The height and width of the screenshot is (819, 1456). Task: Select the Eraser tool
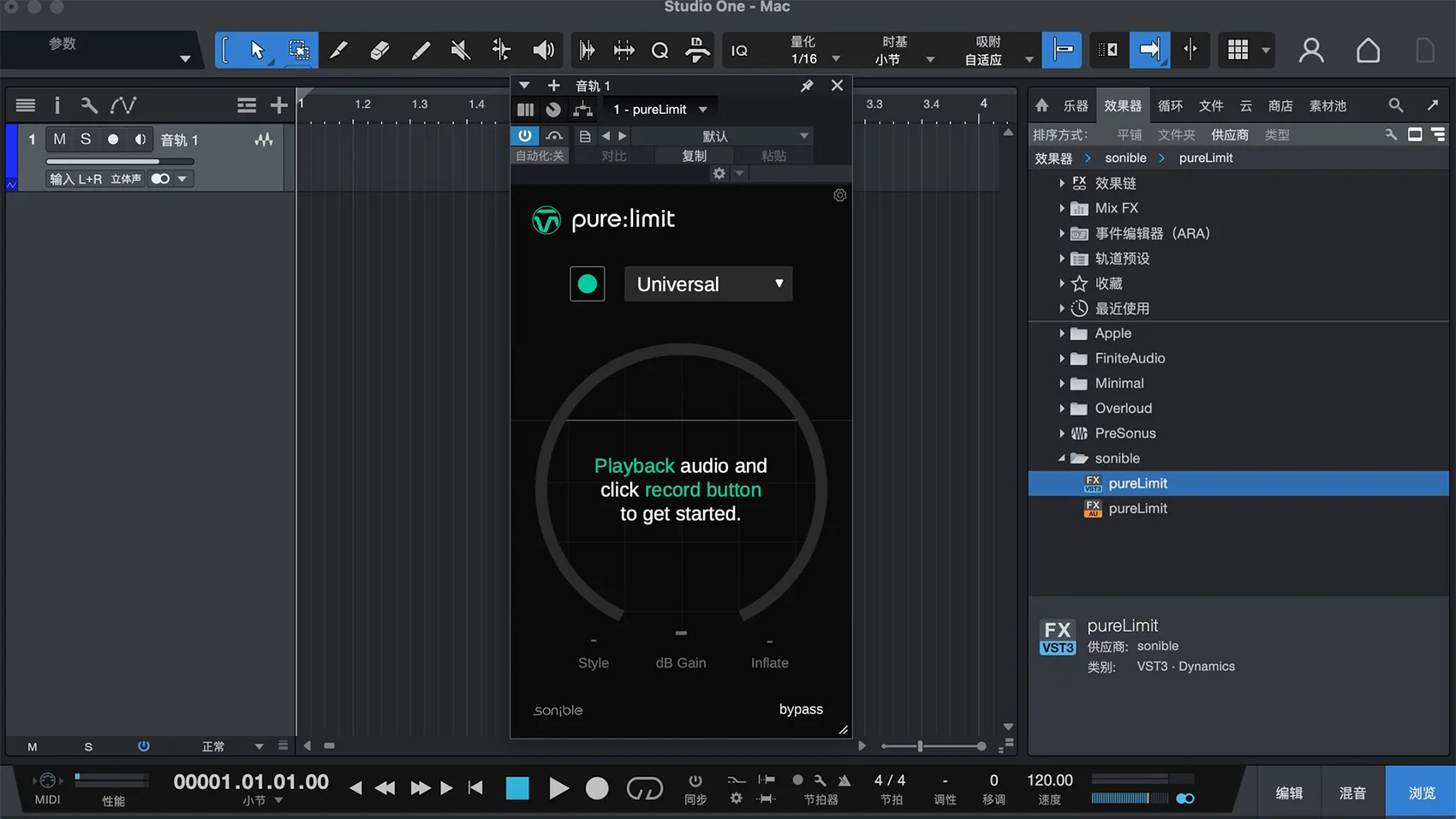379,50
